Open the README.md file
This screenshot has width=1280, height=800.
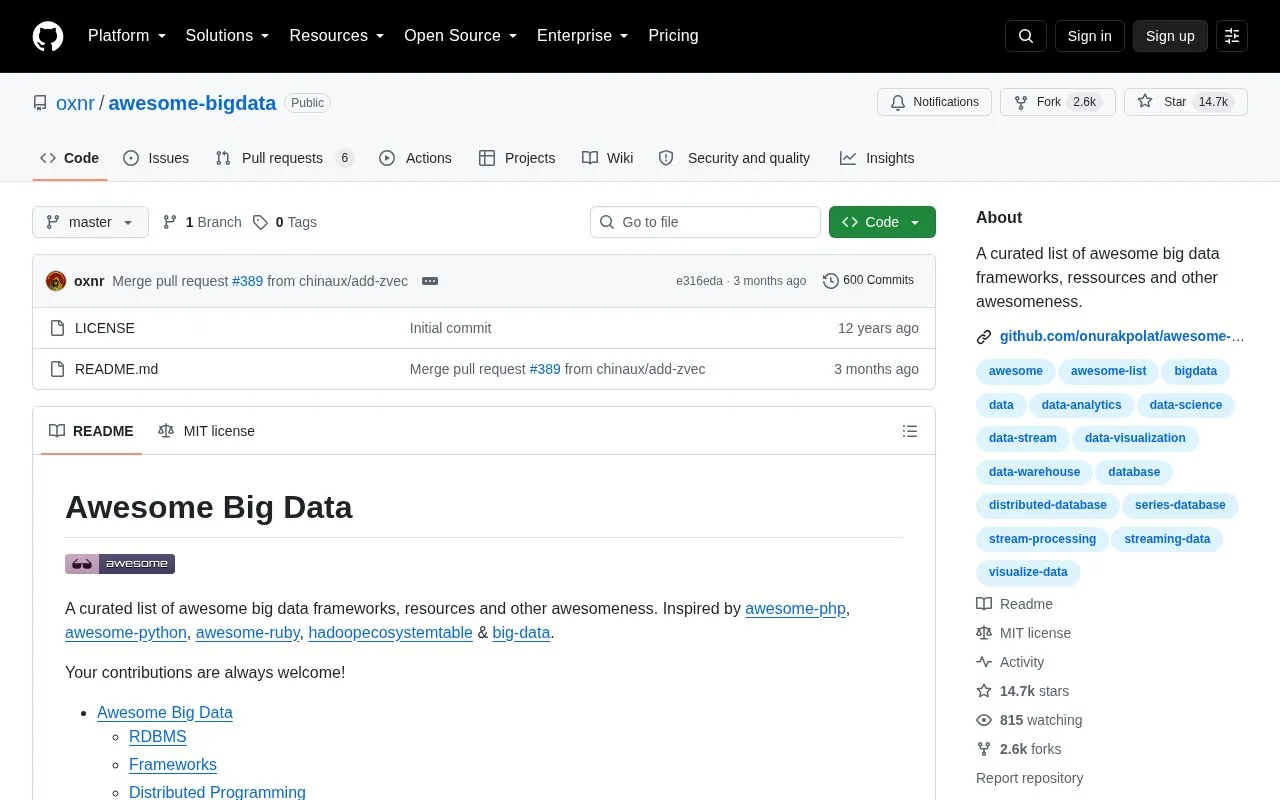(116, 369)
